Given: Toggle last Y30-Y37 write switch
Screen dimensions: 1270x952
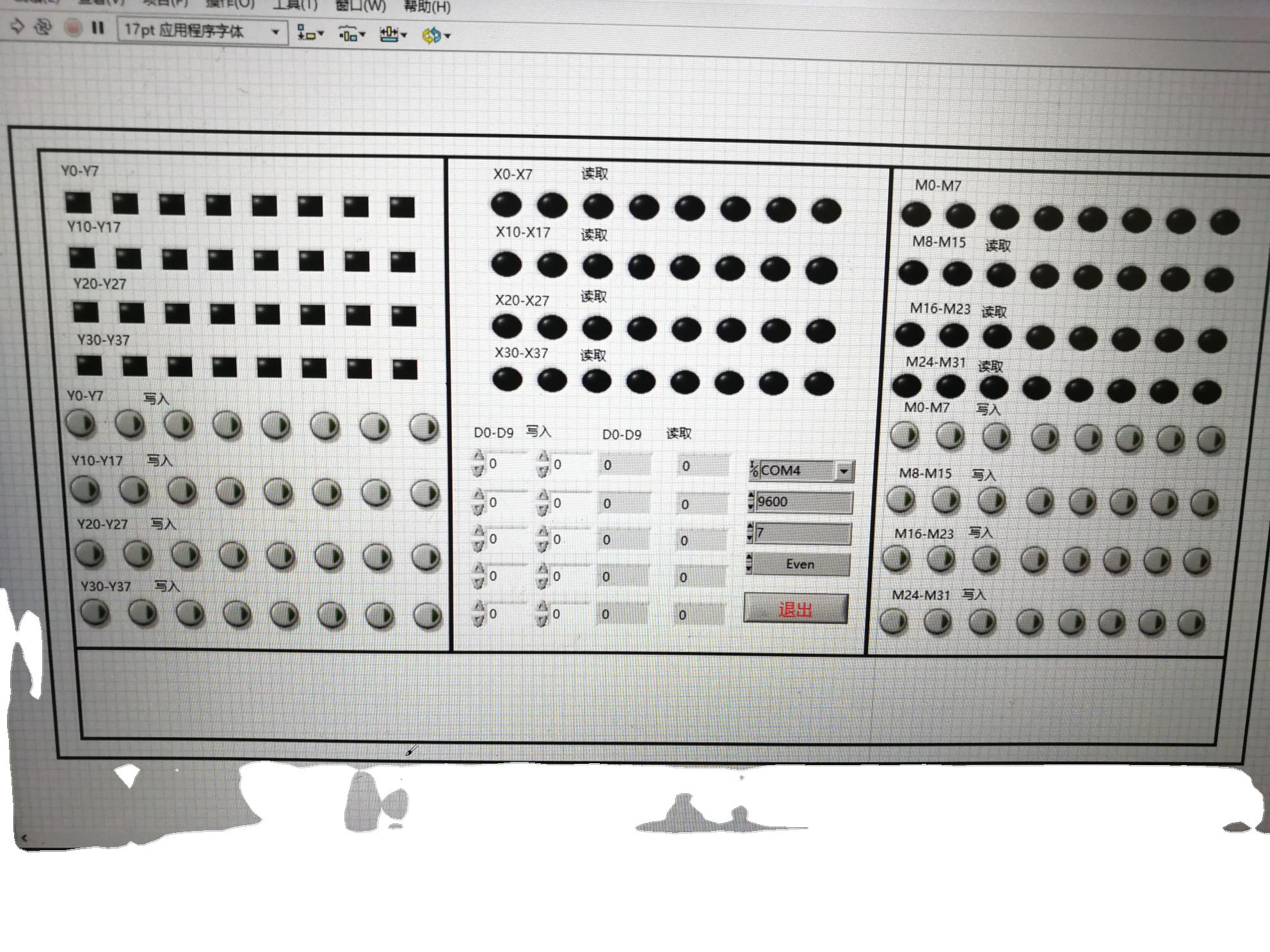Looking at the screenshot, I should click(x=427, y=615).
